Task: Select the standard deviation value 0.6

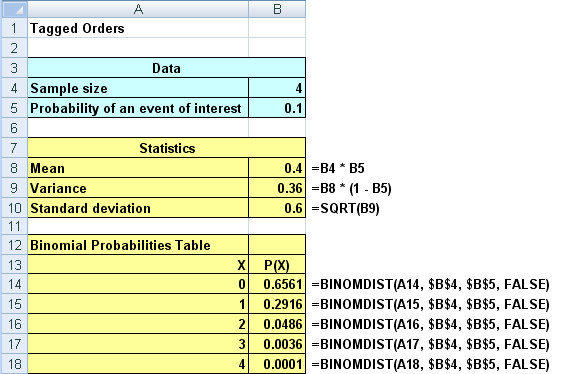Action: 277,208
